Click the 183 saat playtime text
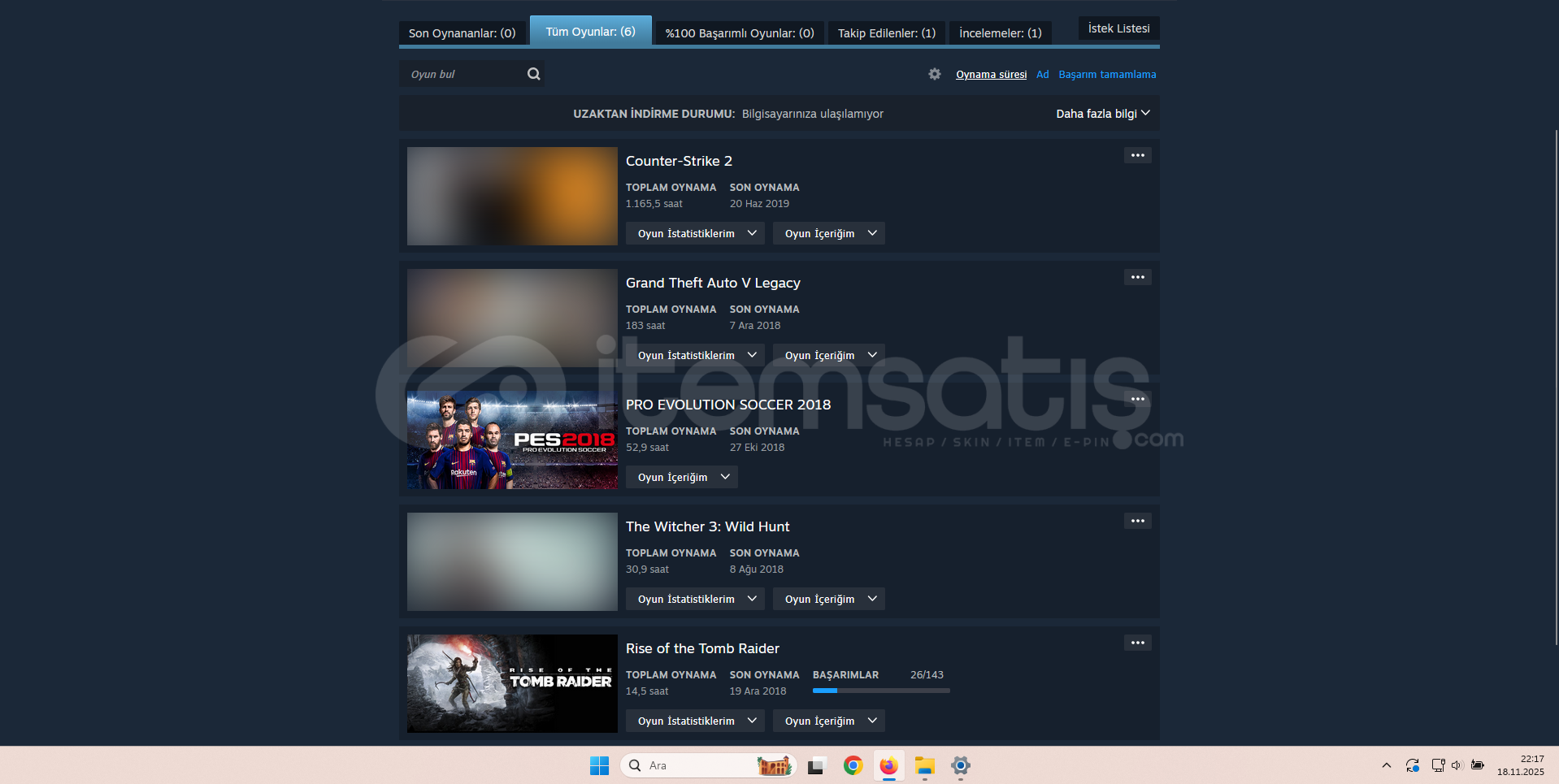 tap(645, 326)
